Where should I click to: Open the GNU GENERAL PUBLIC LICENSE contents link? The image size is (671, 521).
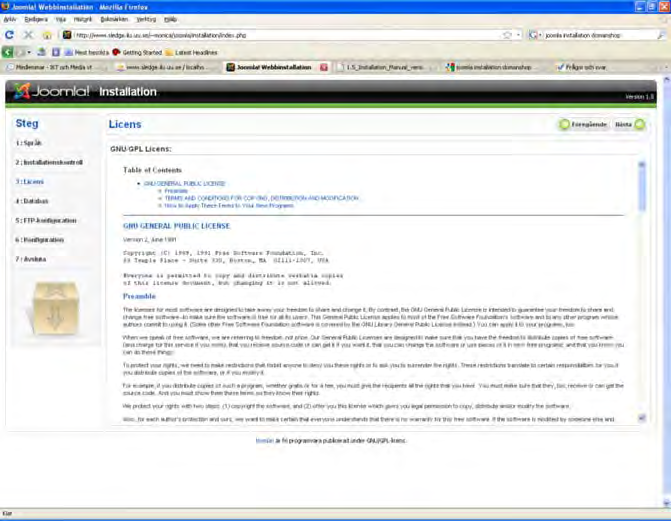tap(184, 183)
